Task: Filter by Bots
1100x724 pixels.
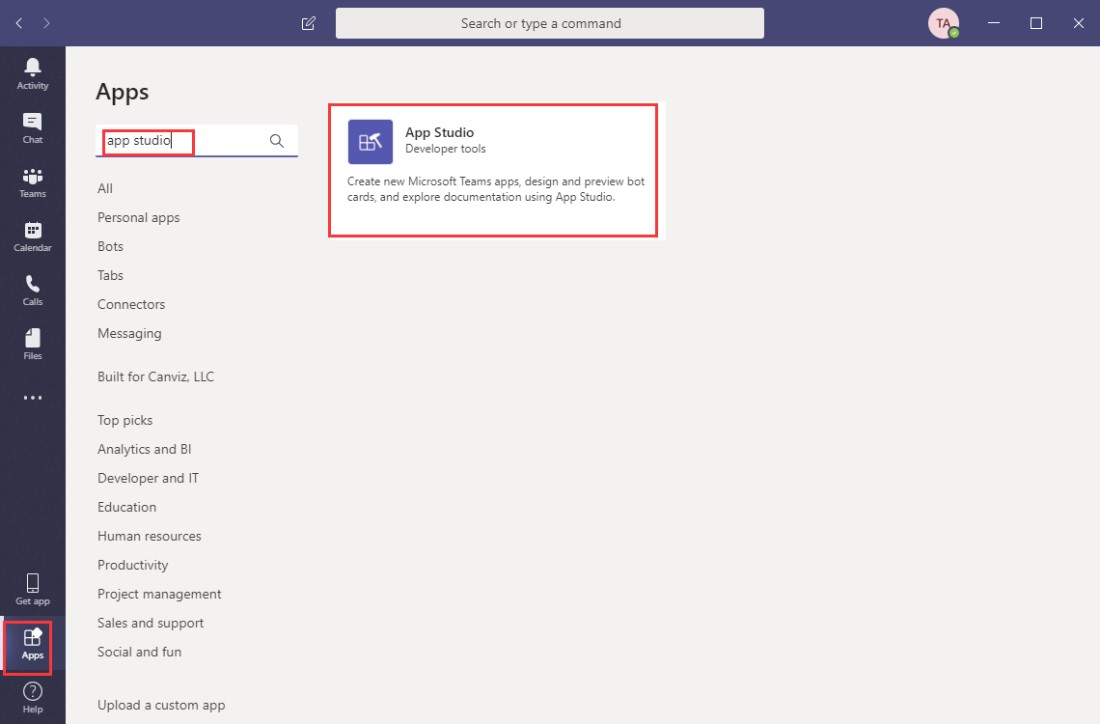Action: [x=110, y=246]
